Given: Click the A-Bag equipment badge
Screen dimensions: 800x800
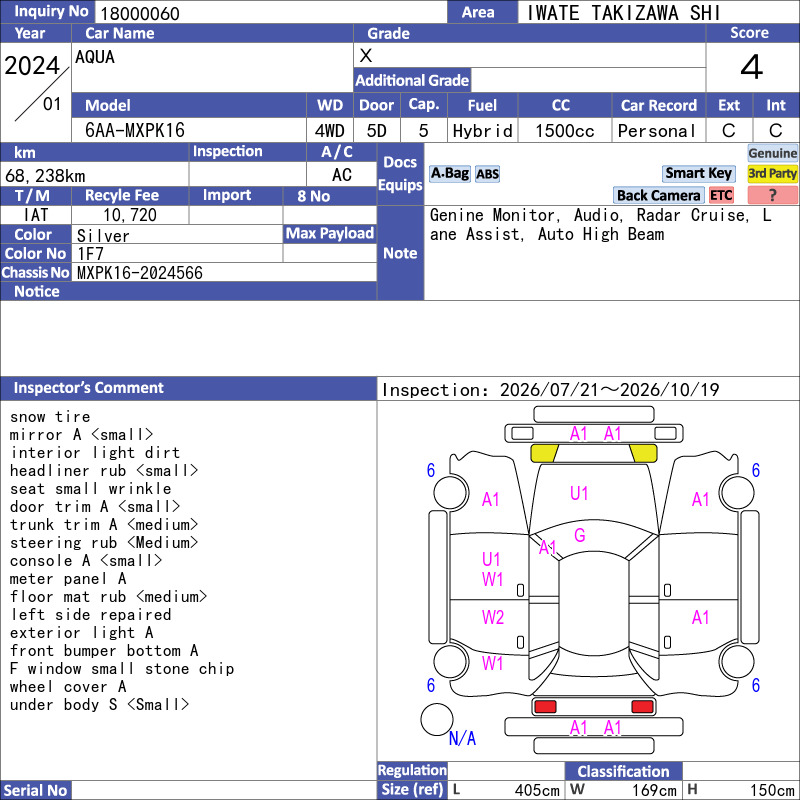Looking at the screenshot, I should click(x=449, y=173).
